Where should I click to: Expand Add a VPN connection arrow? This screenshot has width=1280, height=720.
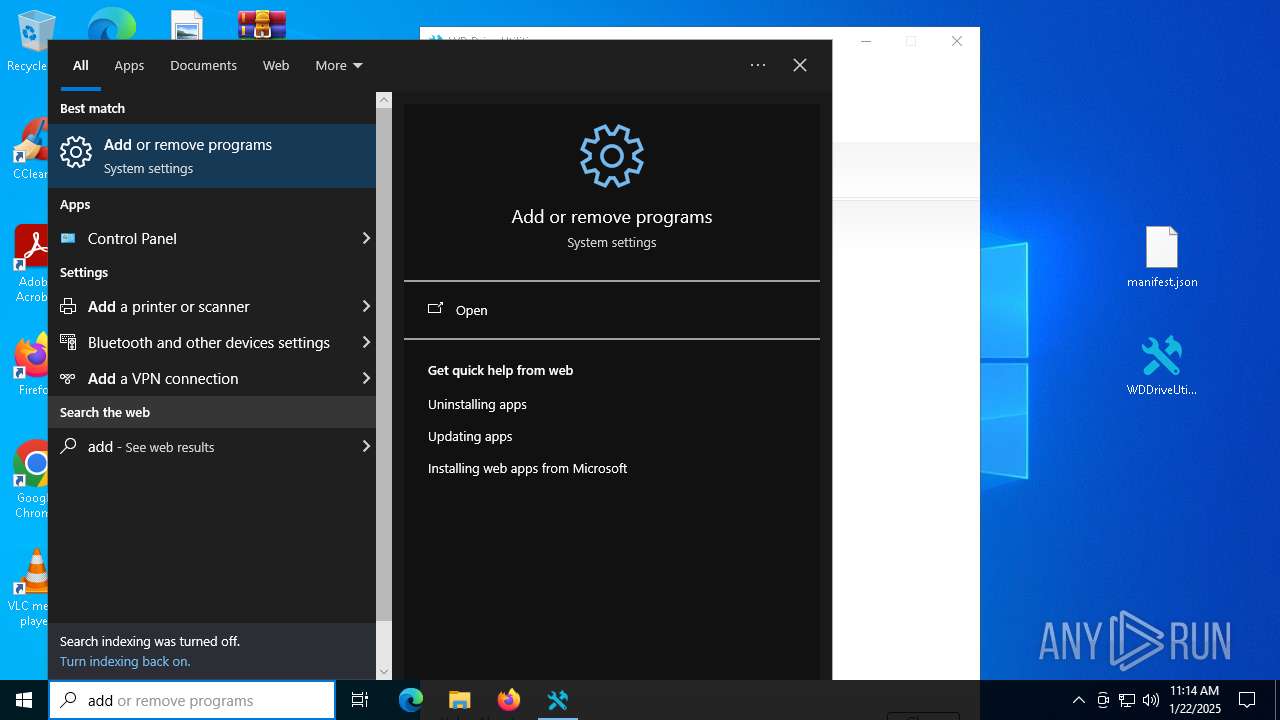366,378
